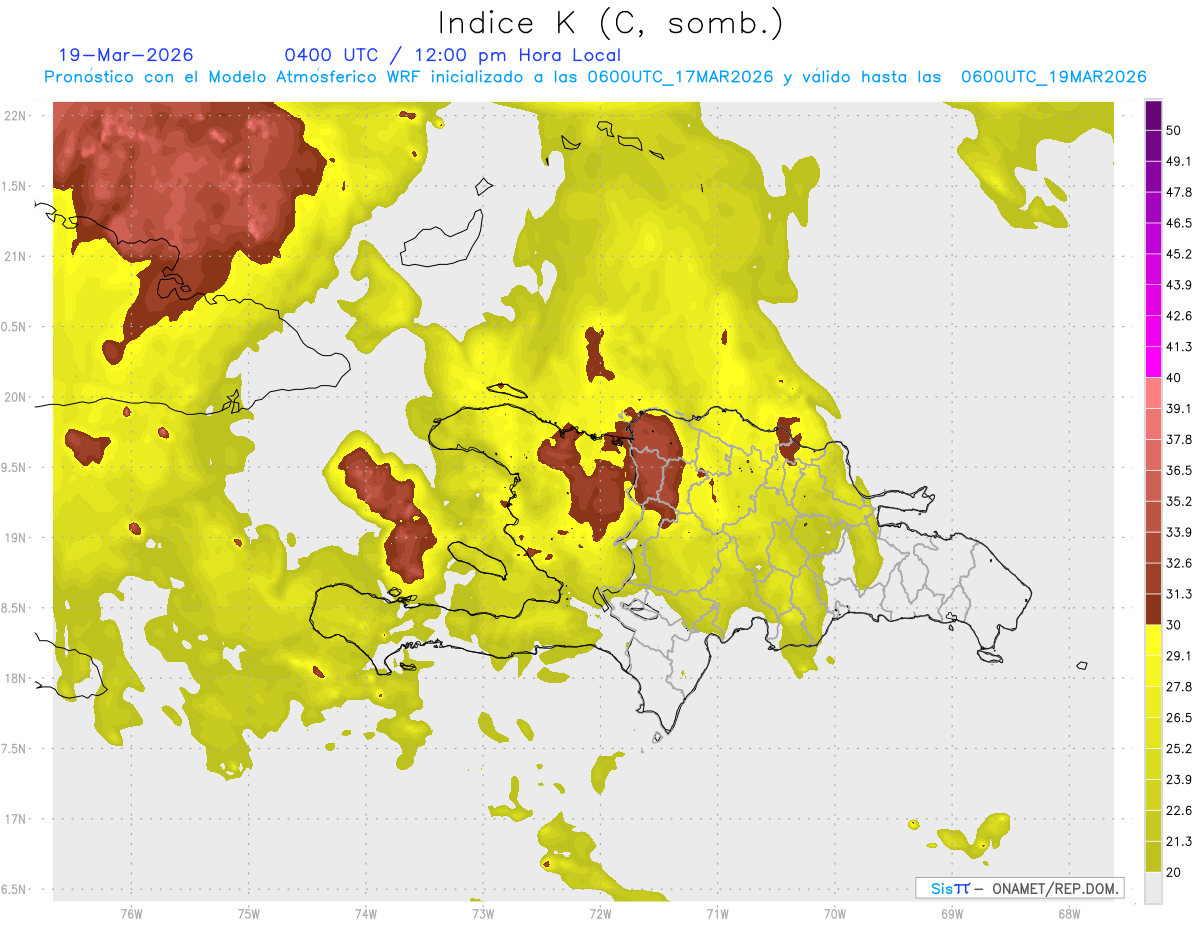Image resolution: width=1200 pixels, height=927 pixels.
Task: Pick the bright magenta swatch between 40 and 41.3
Action: click(1153, 361)
